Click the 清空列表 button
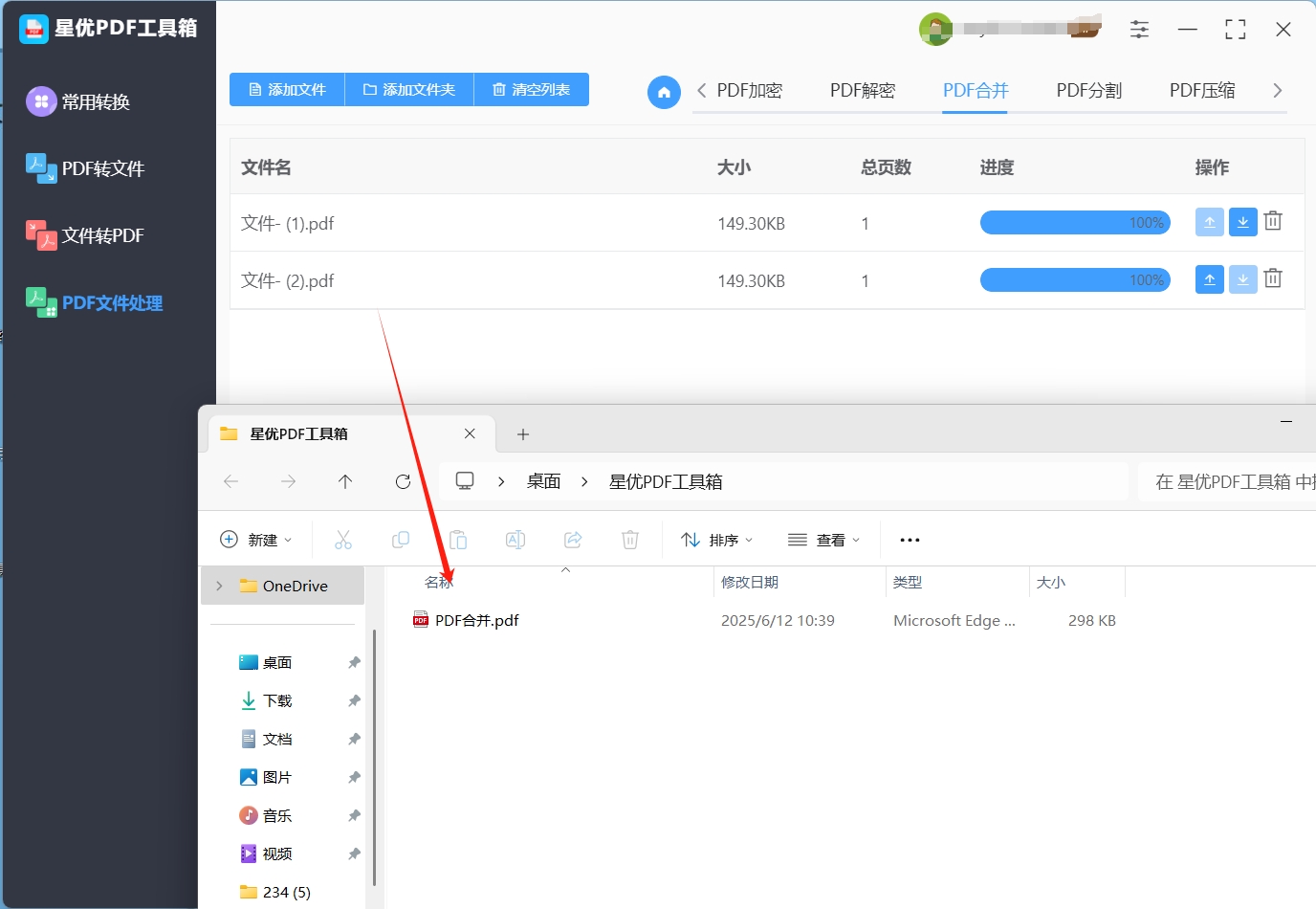The image size is (1316, 909). point(532,89)
